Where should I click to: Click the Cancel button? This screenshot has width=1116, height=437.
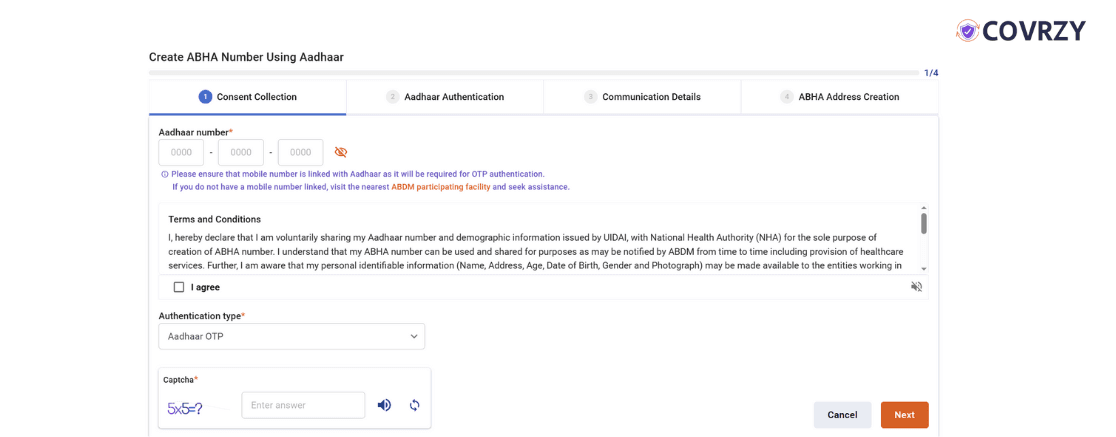(842, 415)
